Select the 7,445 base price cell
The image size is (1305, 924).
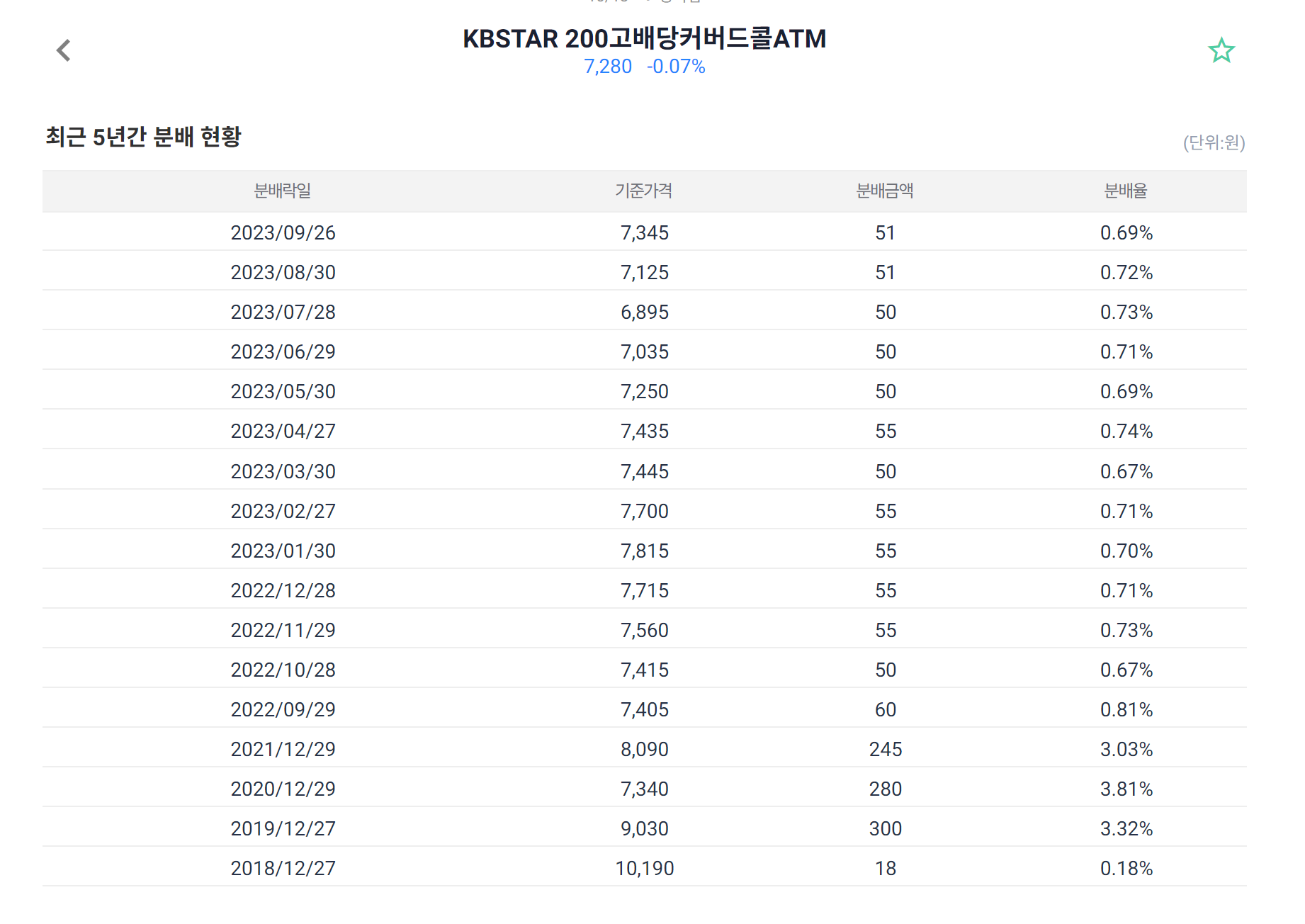click(645, 471)
